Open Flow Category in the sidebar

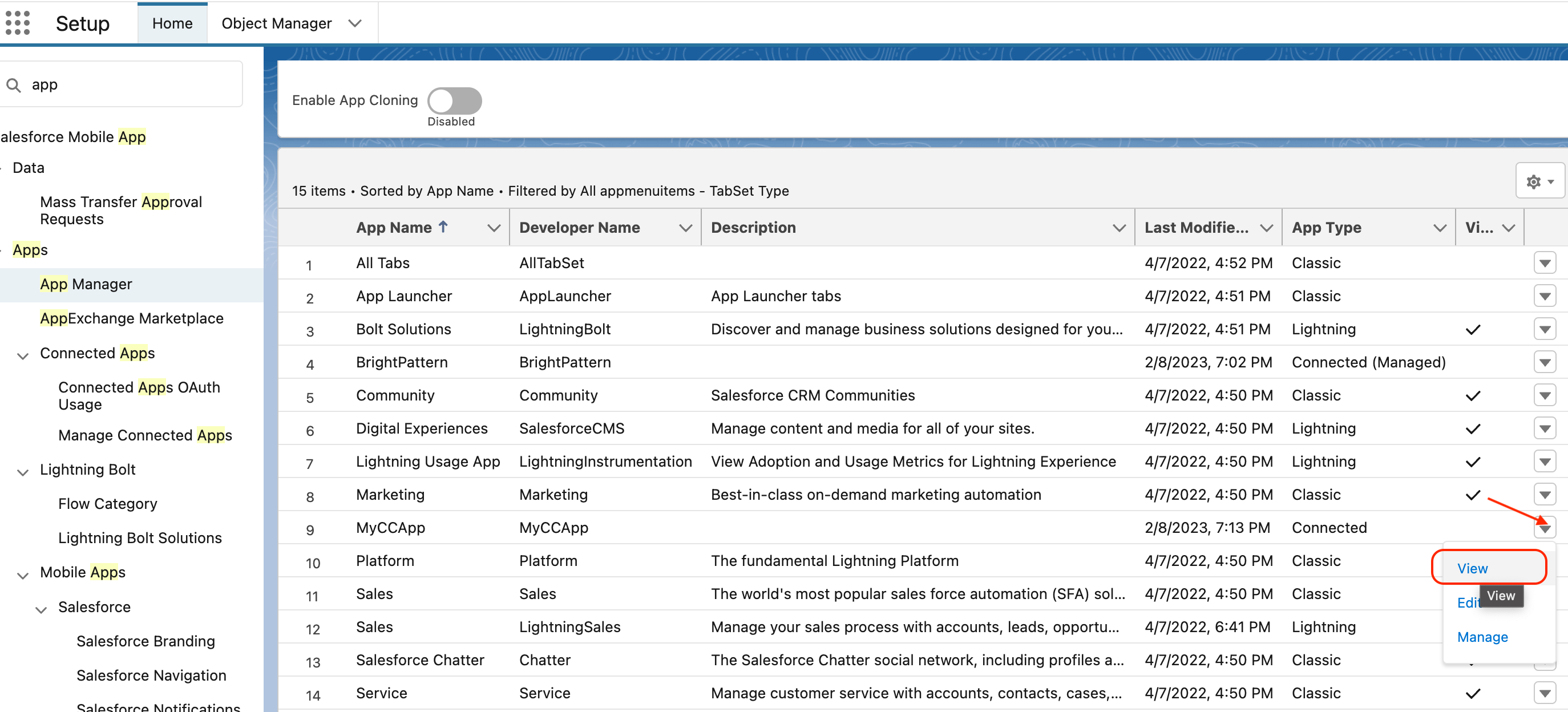[x=107, y=504]
